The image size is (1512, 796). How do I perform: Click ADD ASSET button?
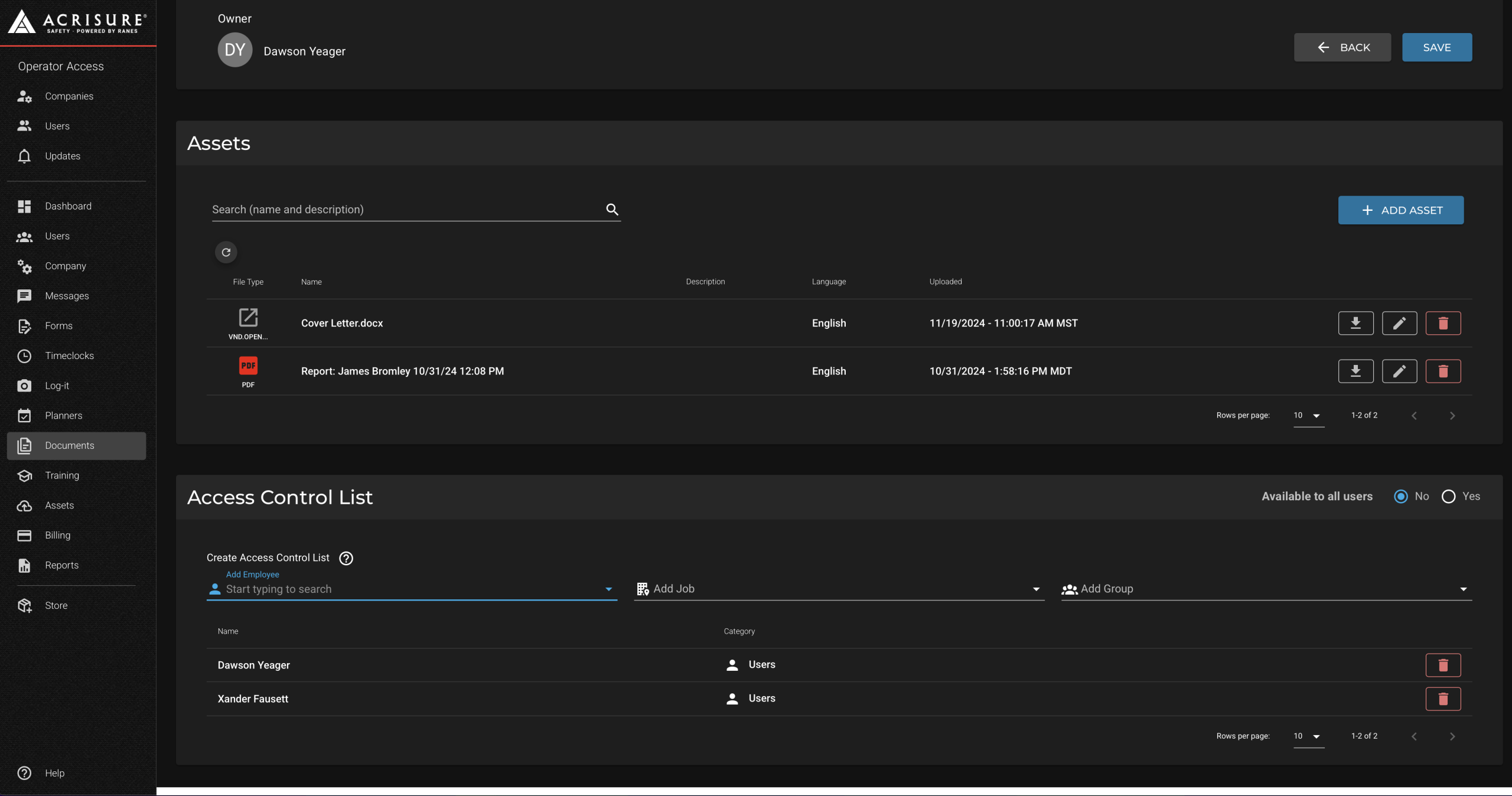pyautogui.click(x=1401, y=210)
